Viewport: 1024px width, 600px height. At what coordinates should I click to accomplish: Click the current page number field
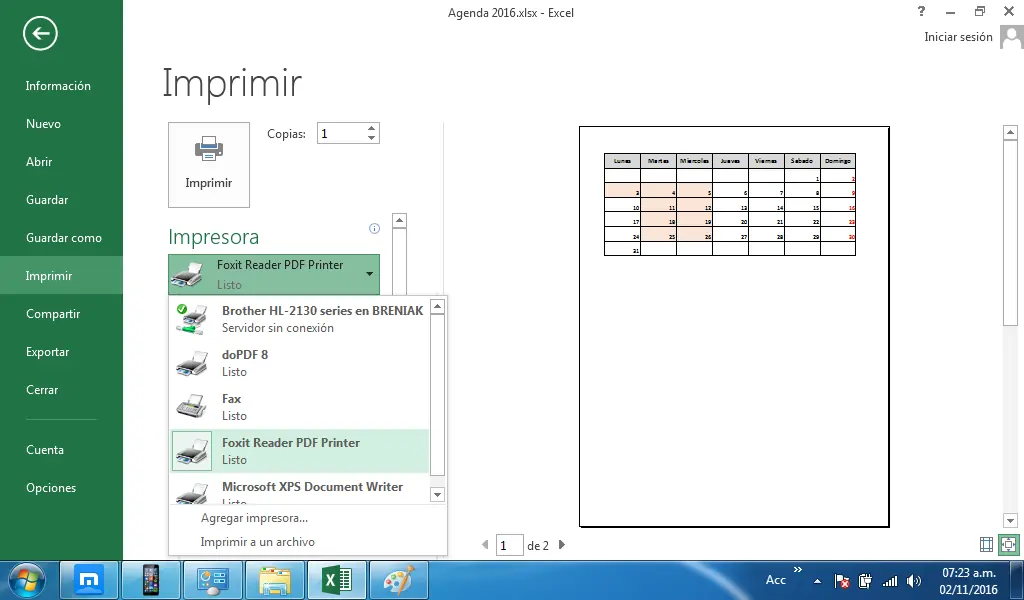pyautogui.click(x=509, y=545)
